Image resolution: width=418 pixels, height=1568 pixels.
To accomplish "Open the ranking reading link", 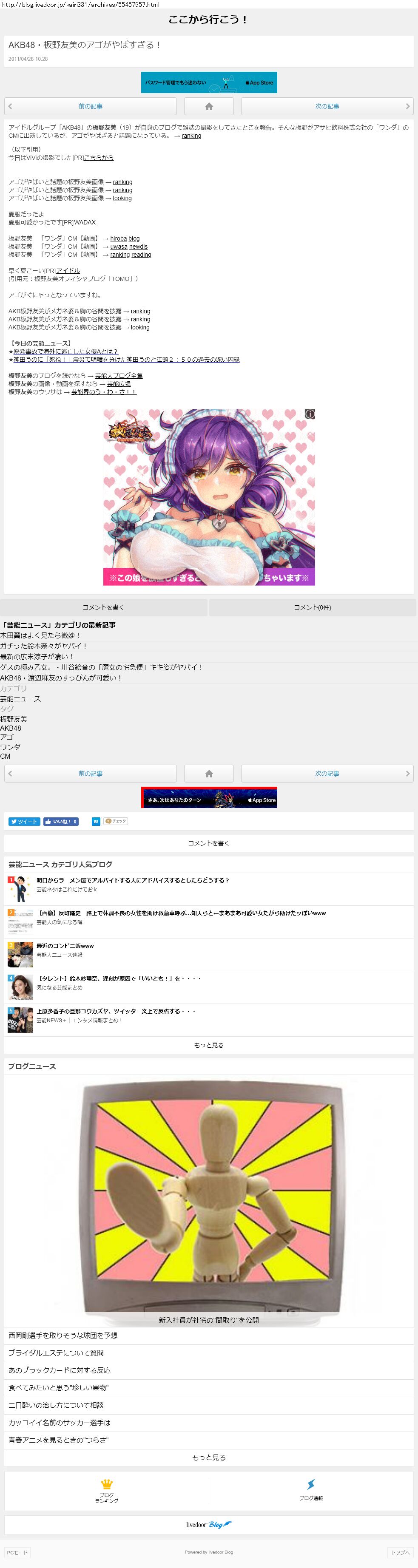I will [131, 255].
